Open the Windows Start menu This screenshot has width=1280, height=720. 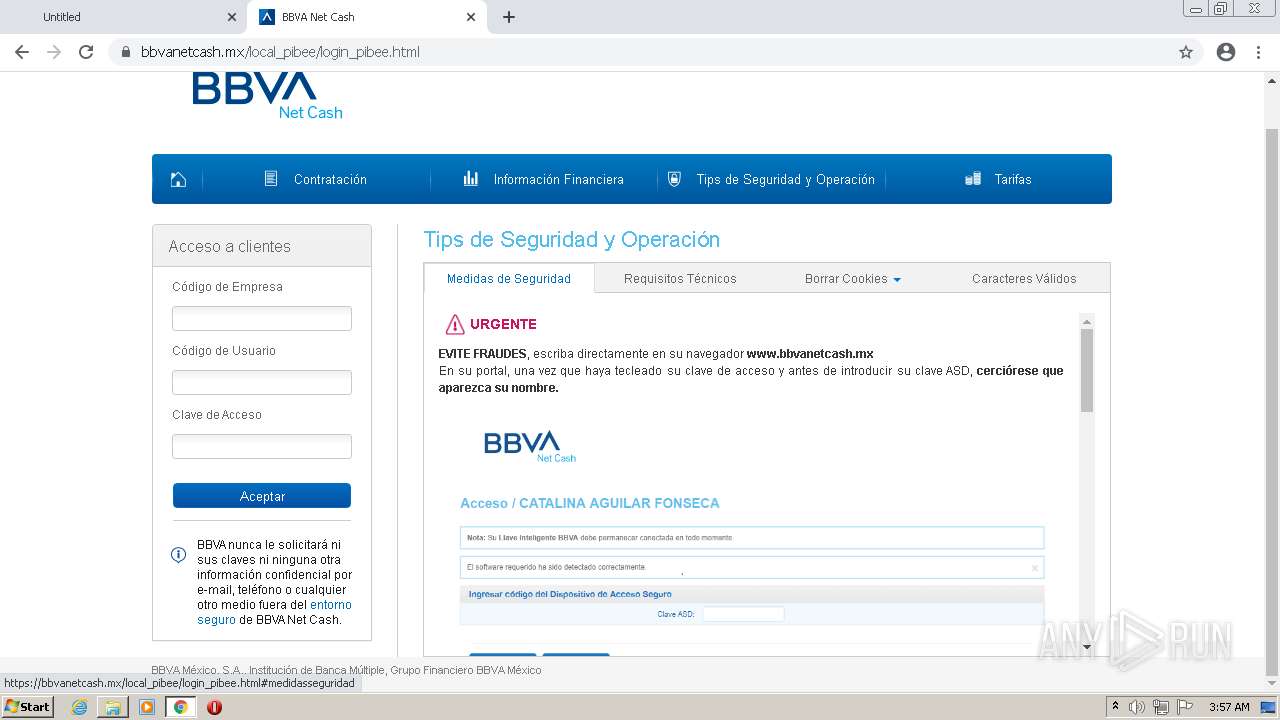point(28,707)
